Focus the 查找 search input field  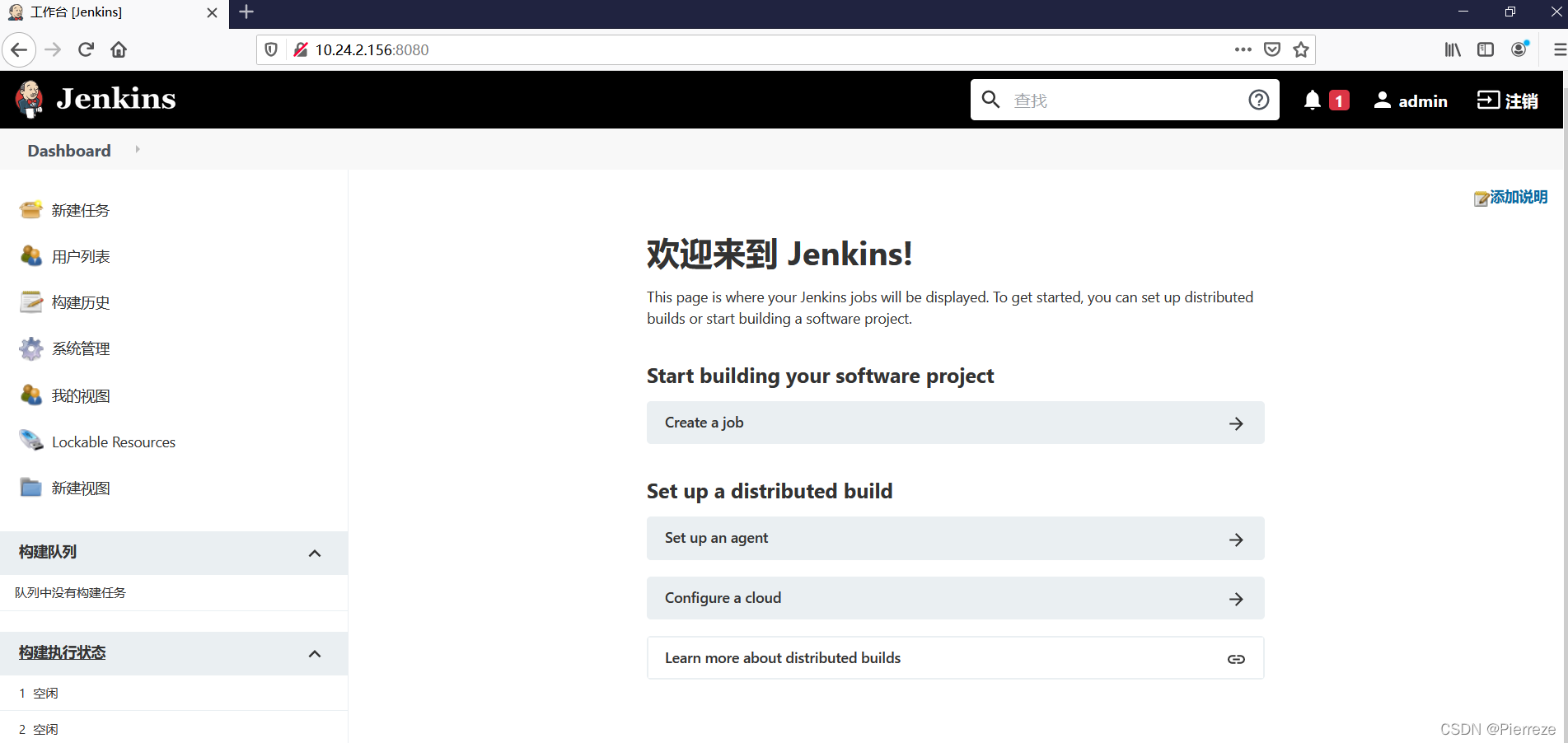point(1125,100)
